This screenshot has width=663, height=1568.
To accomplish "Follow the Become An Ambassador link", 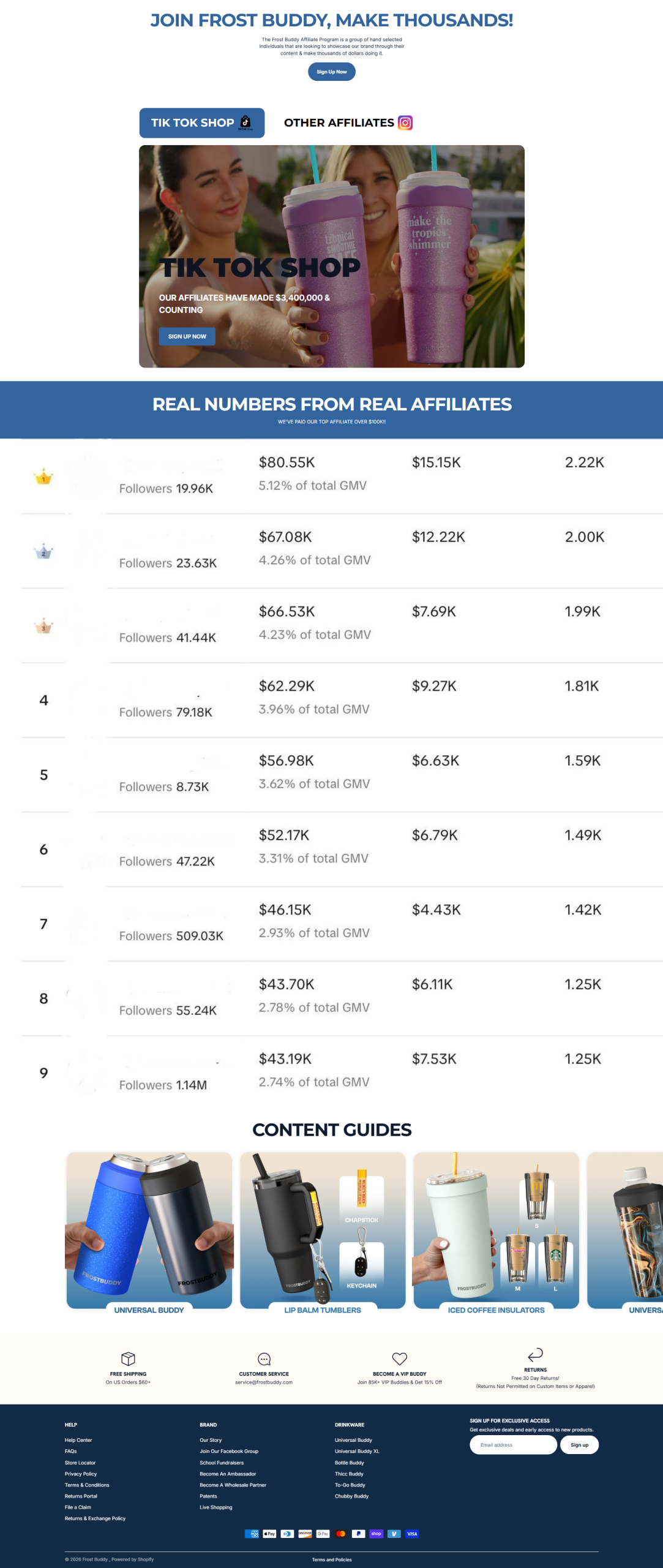I will coord(228,1474).
